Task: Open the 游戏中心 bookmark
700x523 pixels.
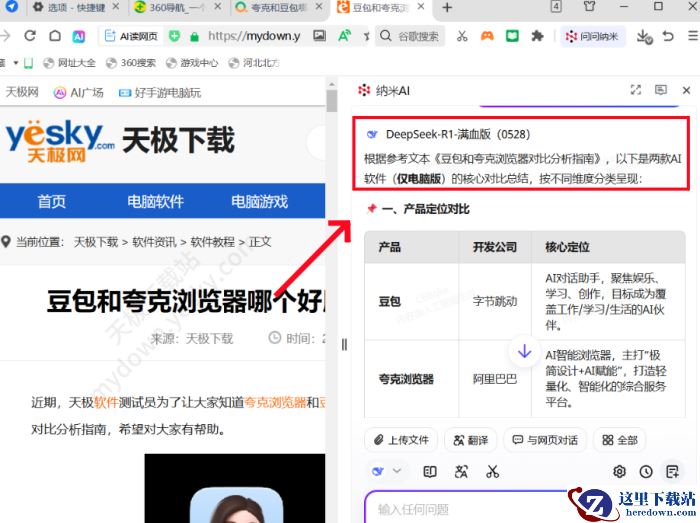Action: pos(192,63)
